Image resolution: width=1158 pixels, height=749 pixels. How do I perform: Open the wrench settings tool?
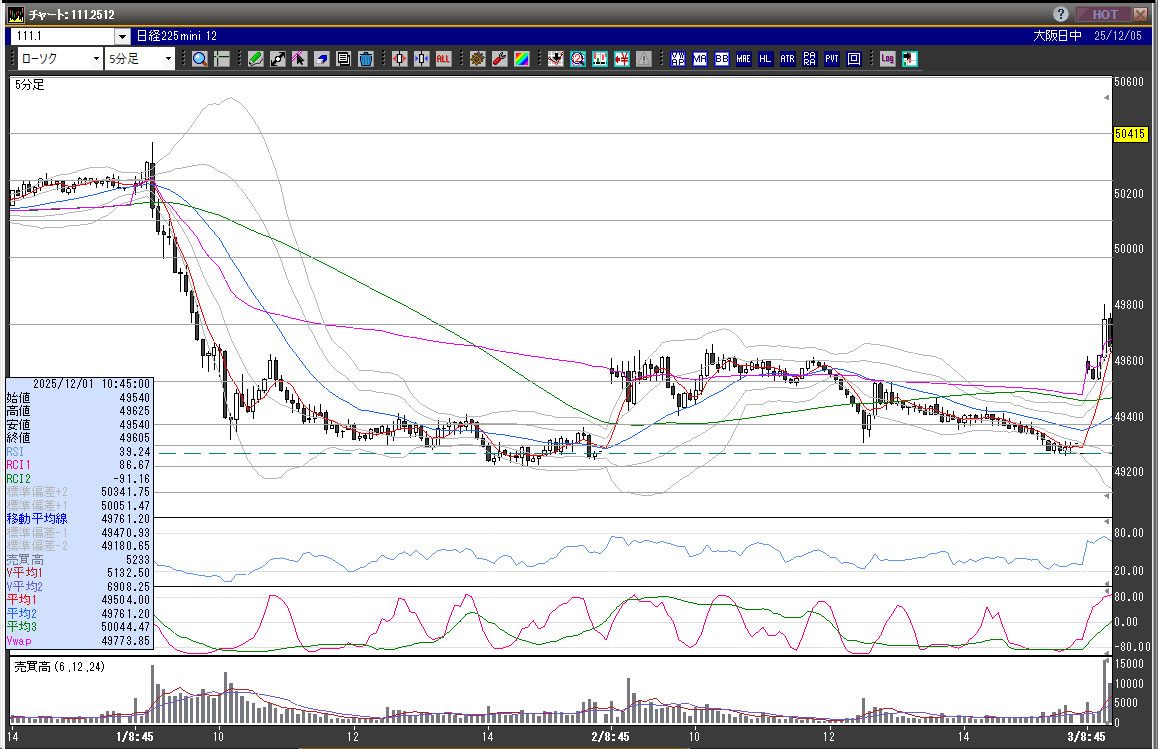coord(499,59)
